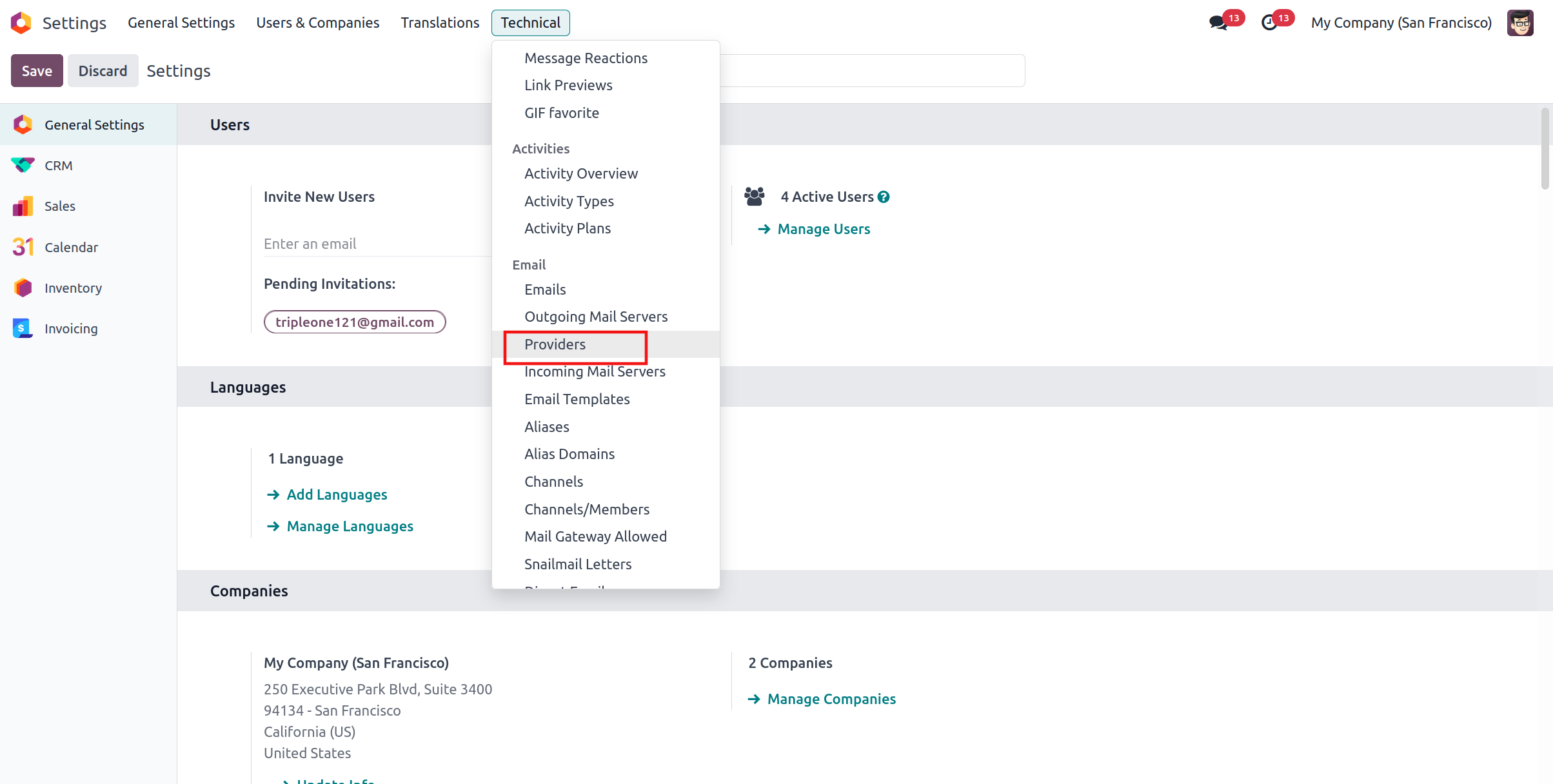
Task: Click the Add Languages link
Action: coord(336,495)
